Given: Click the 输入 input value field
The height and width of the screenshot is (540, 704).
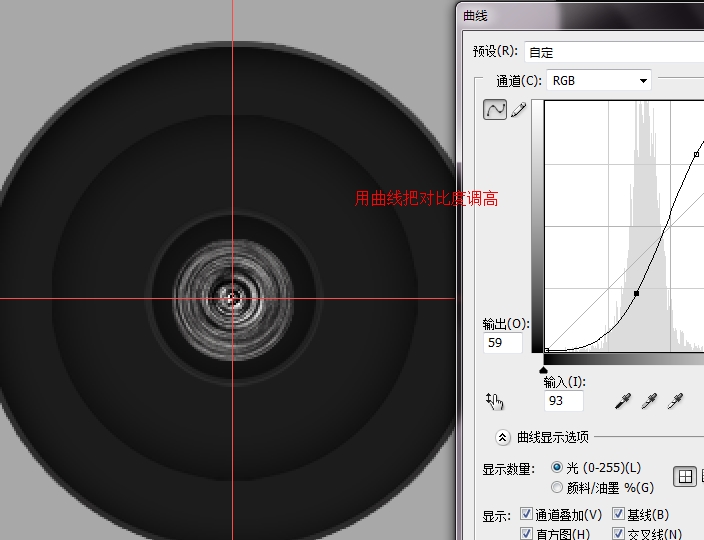Looking at the screenshot, I should [x=563, y=401].
